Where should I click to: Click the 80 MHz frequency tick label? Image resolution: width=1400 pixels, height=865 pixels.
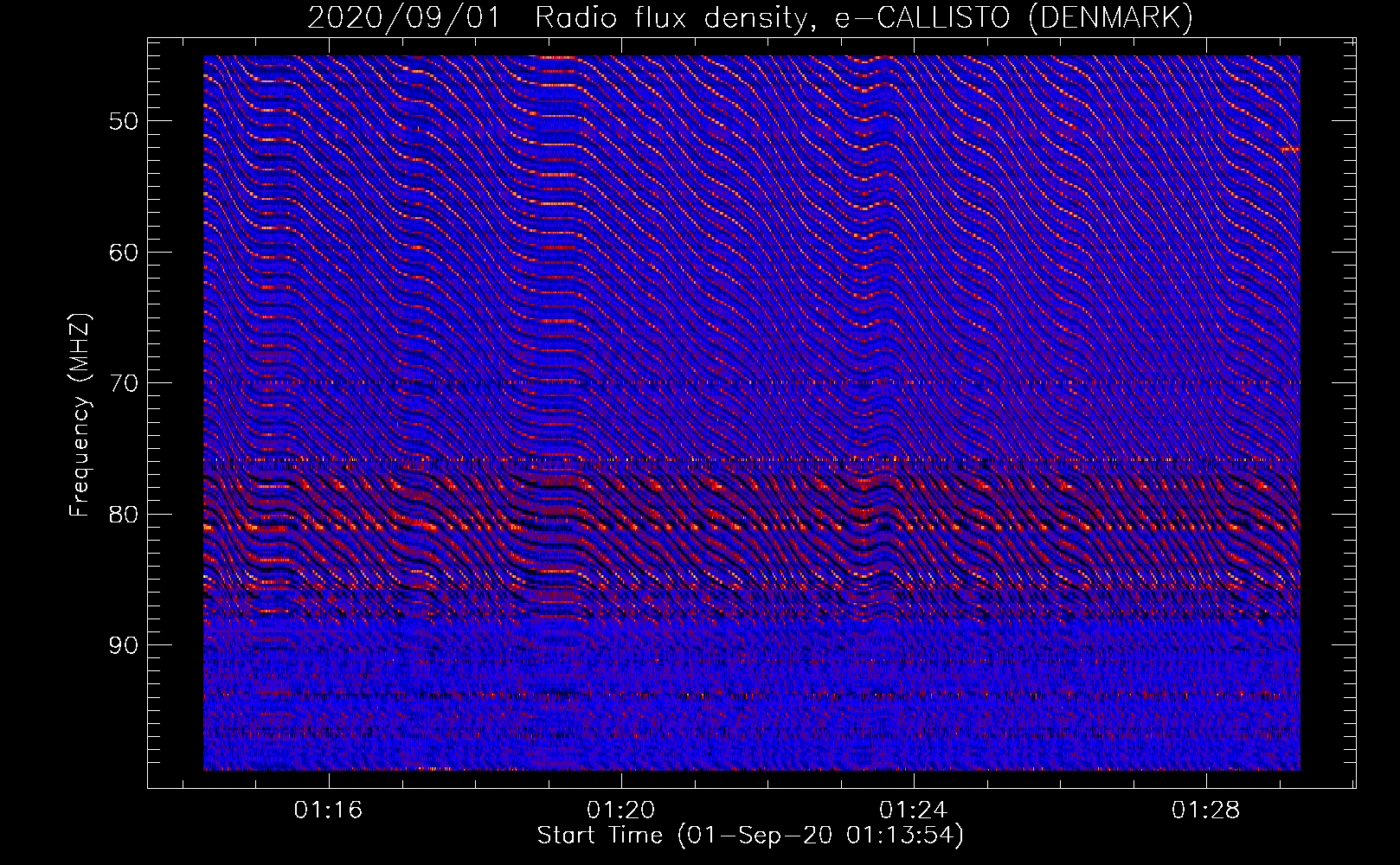point(123,515)
